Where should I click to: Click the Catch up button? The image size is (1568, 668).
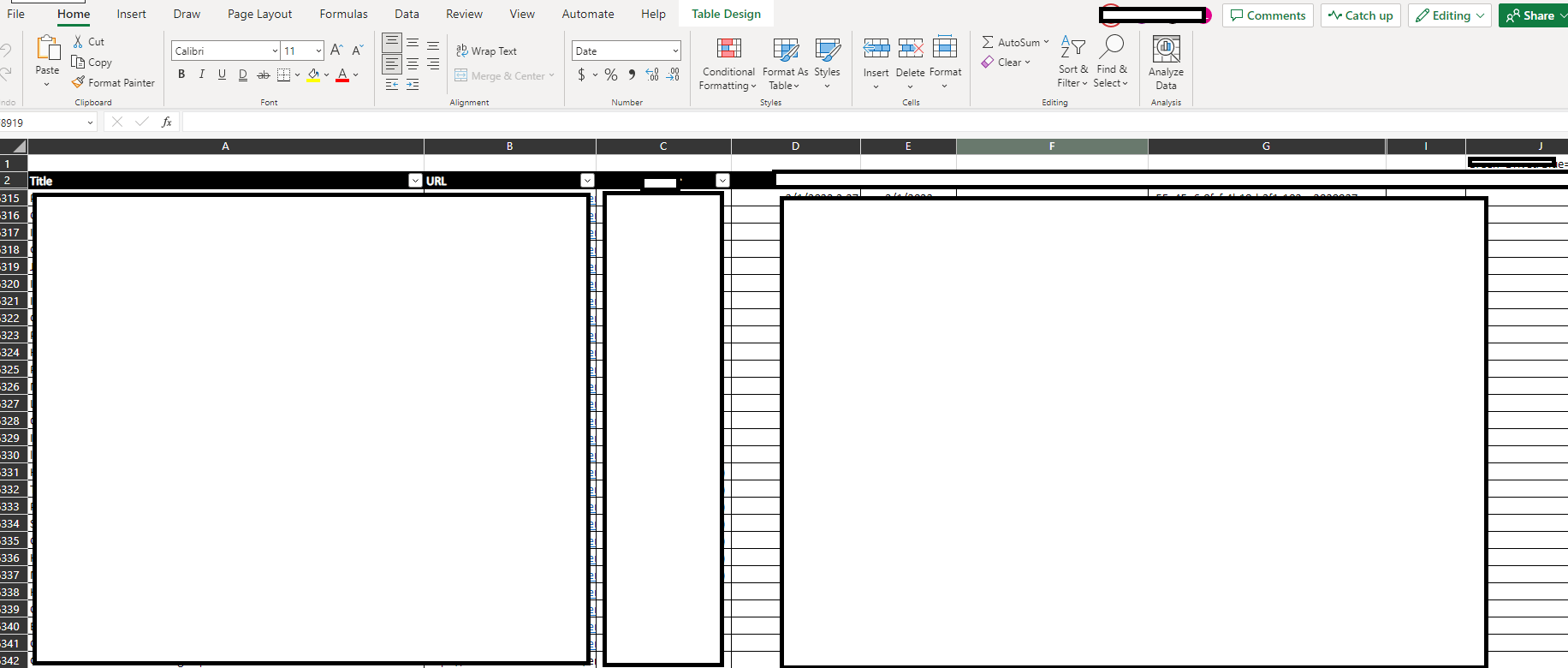click(x=1360, y=15)
